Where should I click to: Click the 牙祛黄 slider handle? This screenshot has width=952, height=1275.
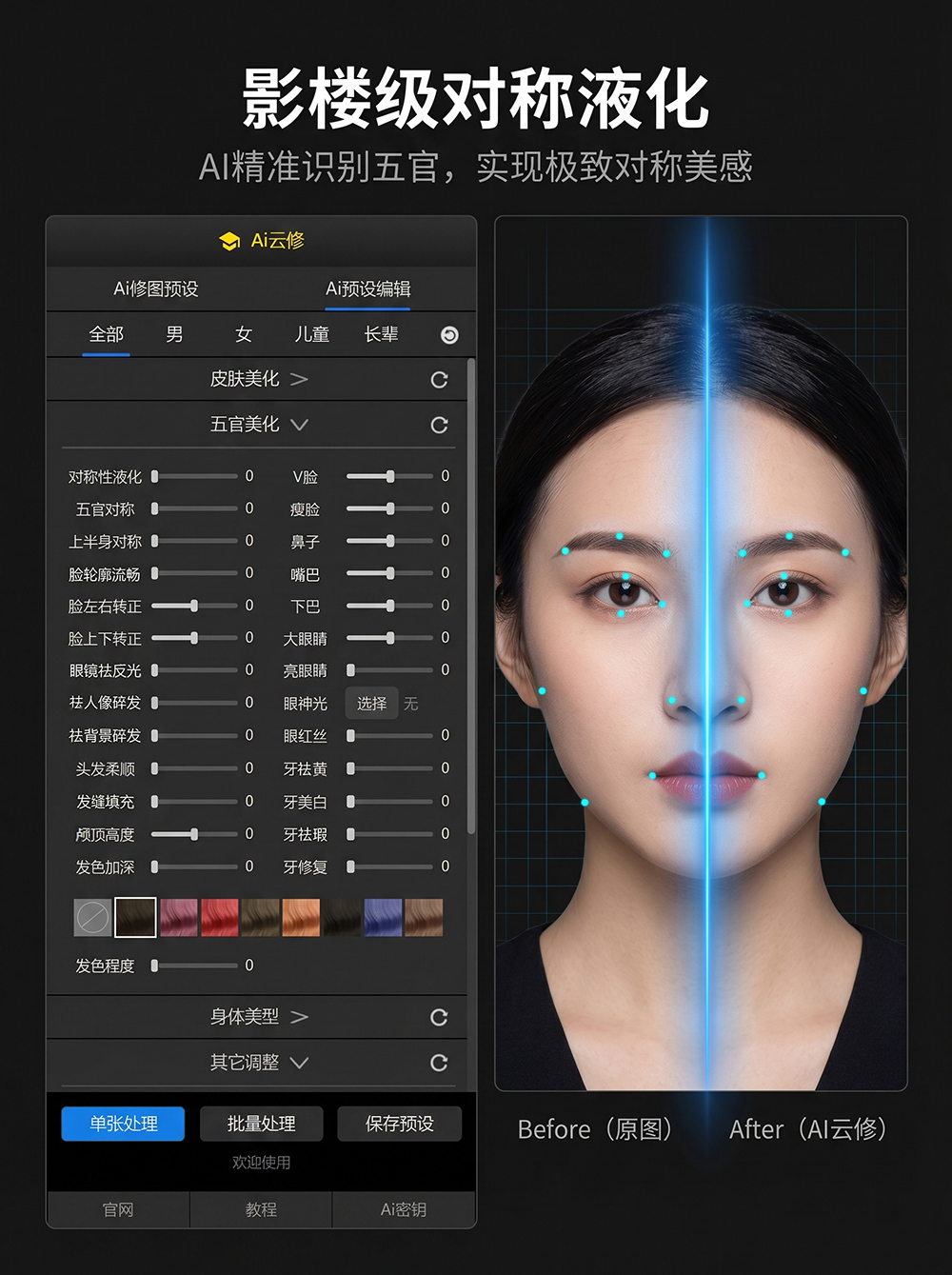tap(350, 768)
